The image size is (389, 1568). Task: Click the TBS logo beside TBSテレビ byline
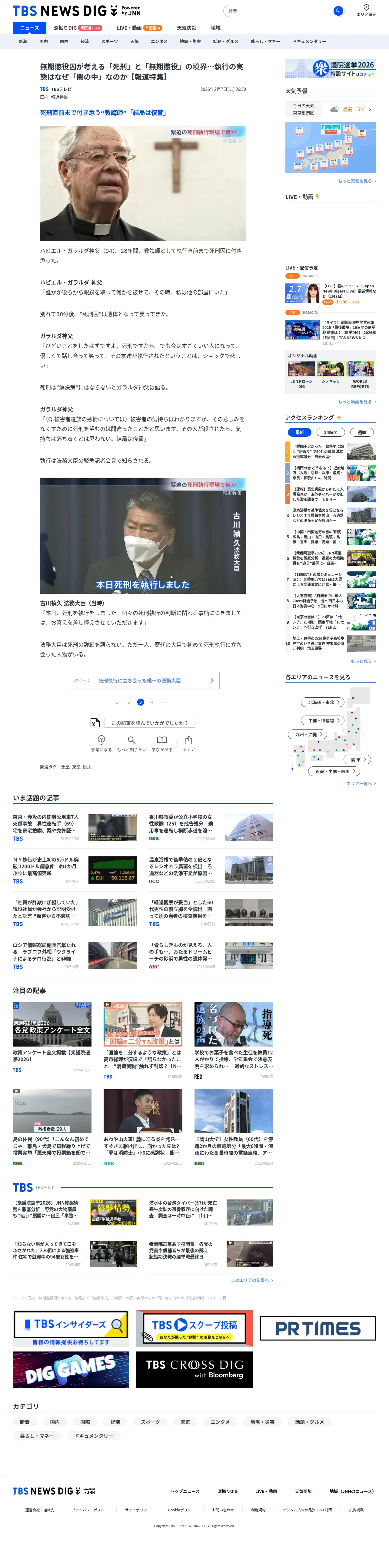point(45,89)
